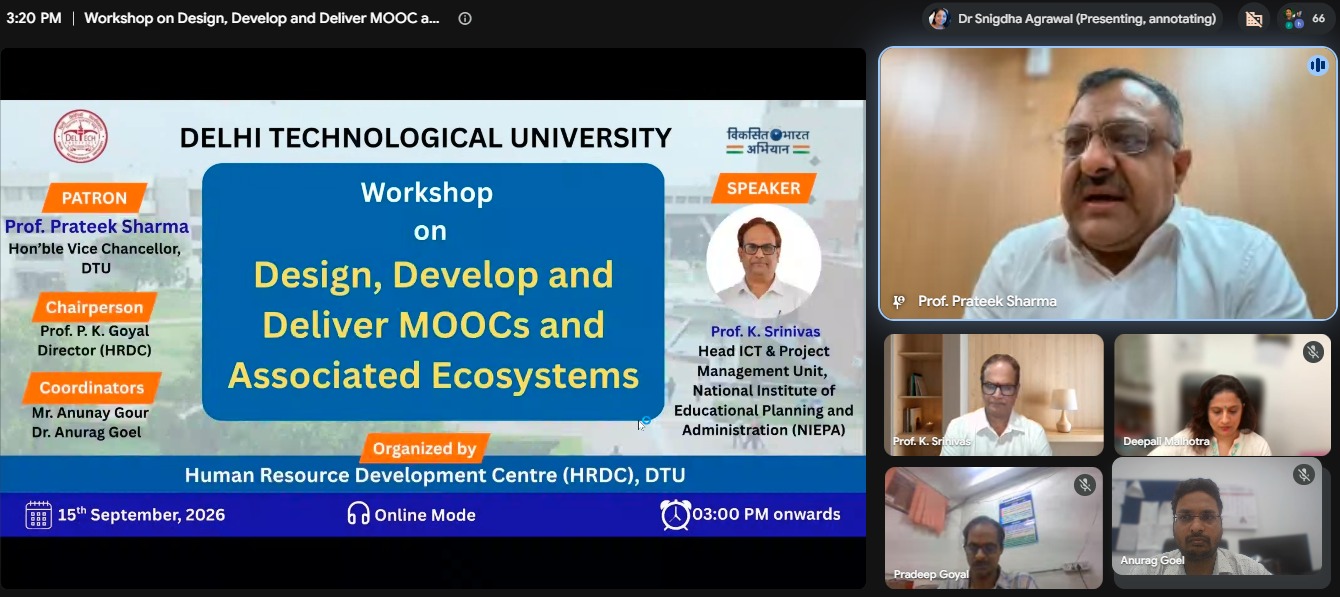This screenshot has width=1340, height=597.
Task: Click 'Design, Develop and' line on the slide
Action: click(x=433, y=275)
